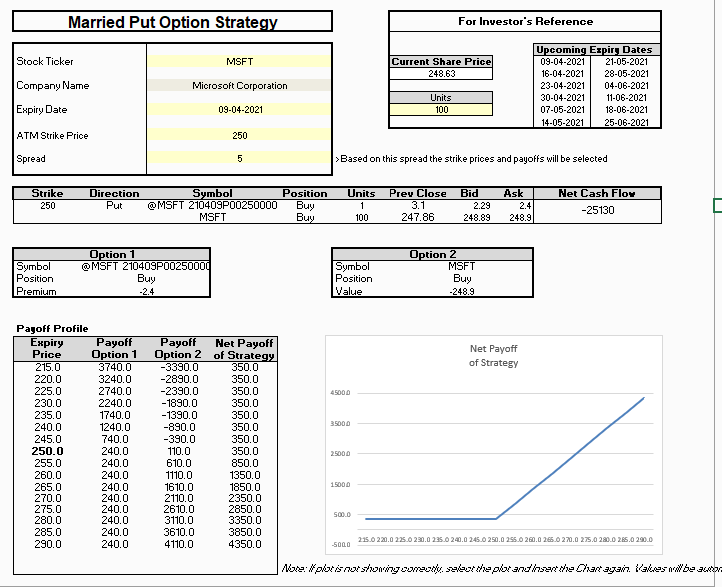The width and height of the screenshot is (722, 587).
Task: Click the Units input cell showing 100
Action: click(441, 110)
